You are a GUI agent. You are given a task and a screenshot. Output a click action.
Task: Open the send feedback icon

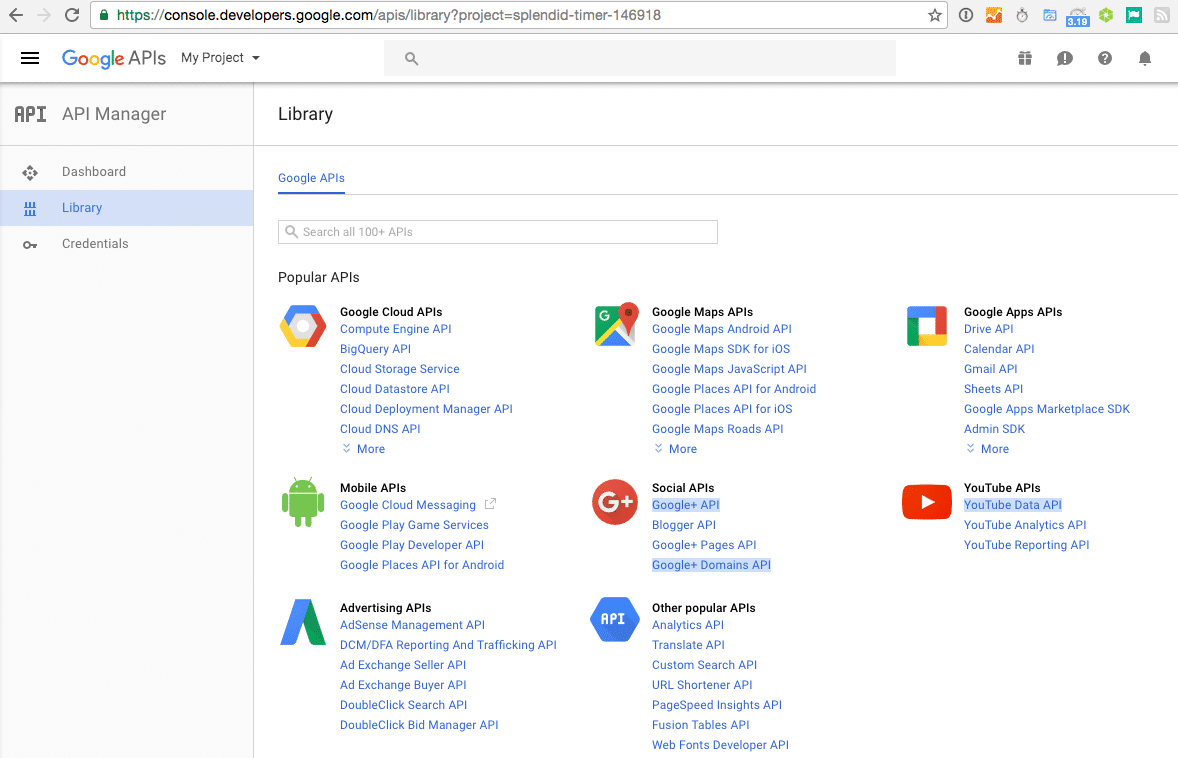pyautogui.click(x=1065, y=58)
